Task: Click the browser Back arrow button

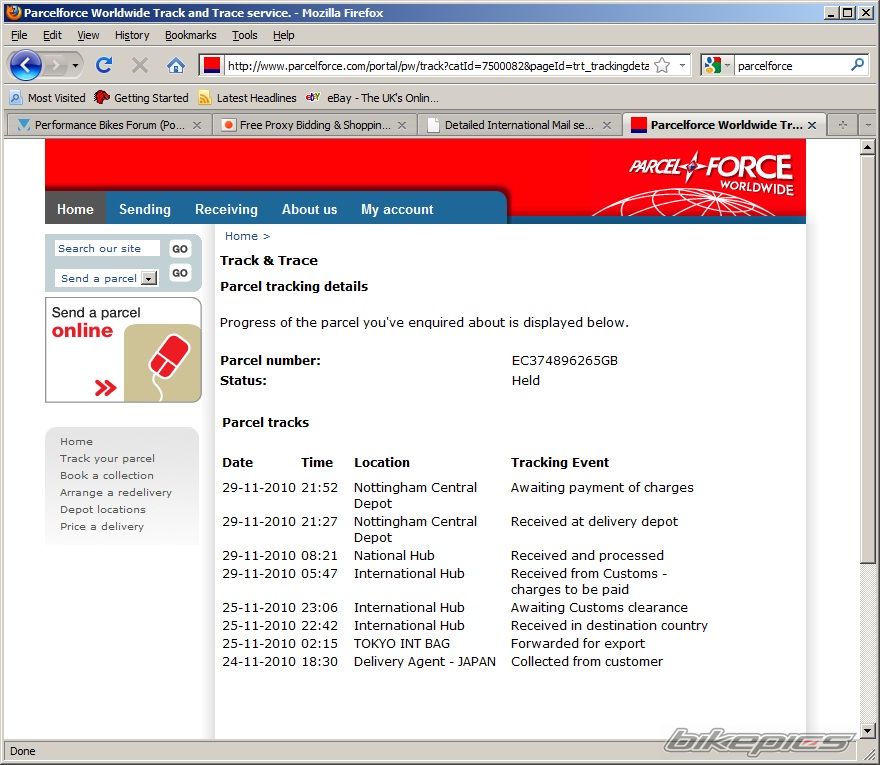Action: (x=26, y=65)
